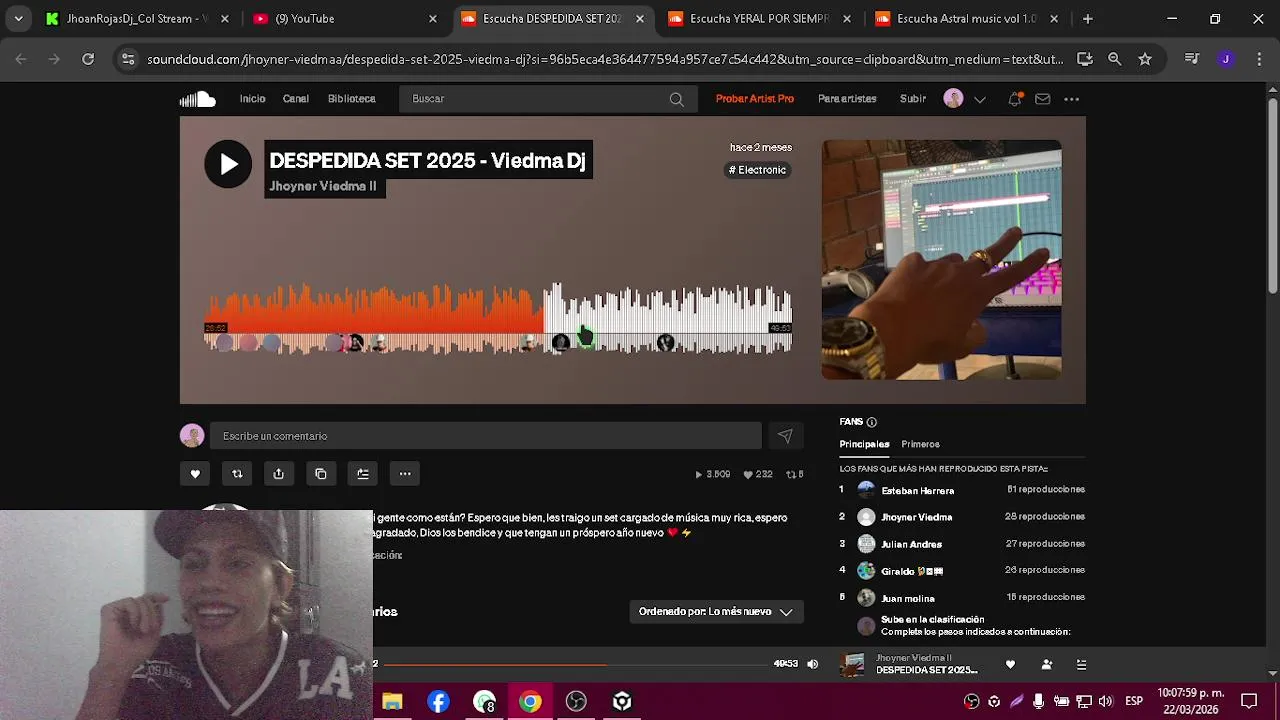Mute the player with the volume icon

(812, 664)
